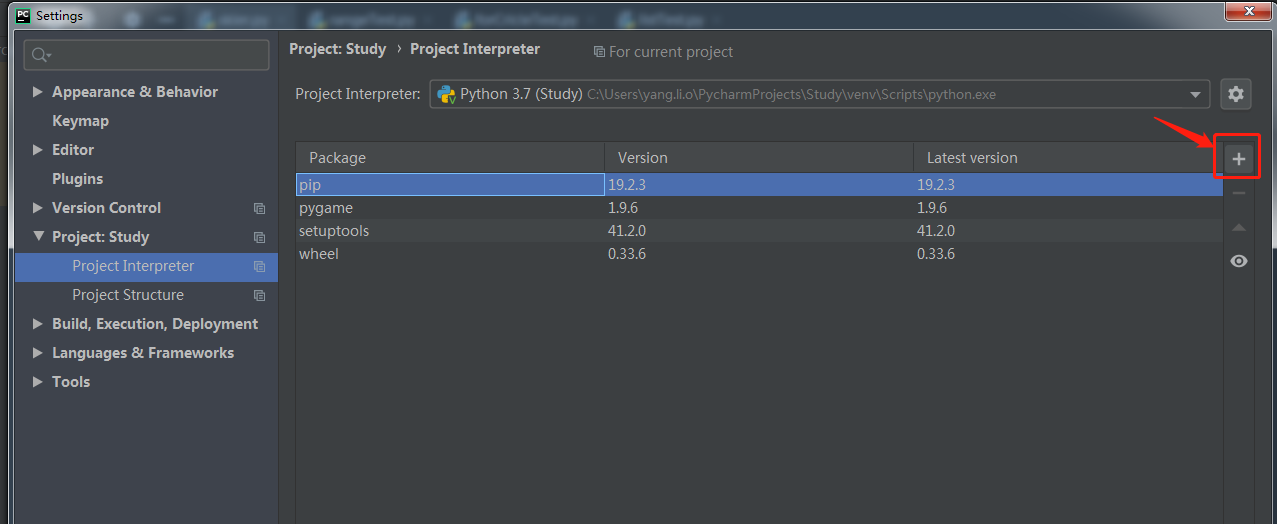This screenshot has width=1277, height=524.
Task: Expand the Editor section
Action: point(38,149)
